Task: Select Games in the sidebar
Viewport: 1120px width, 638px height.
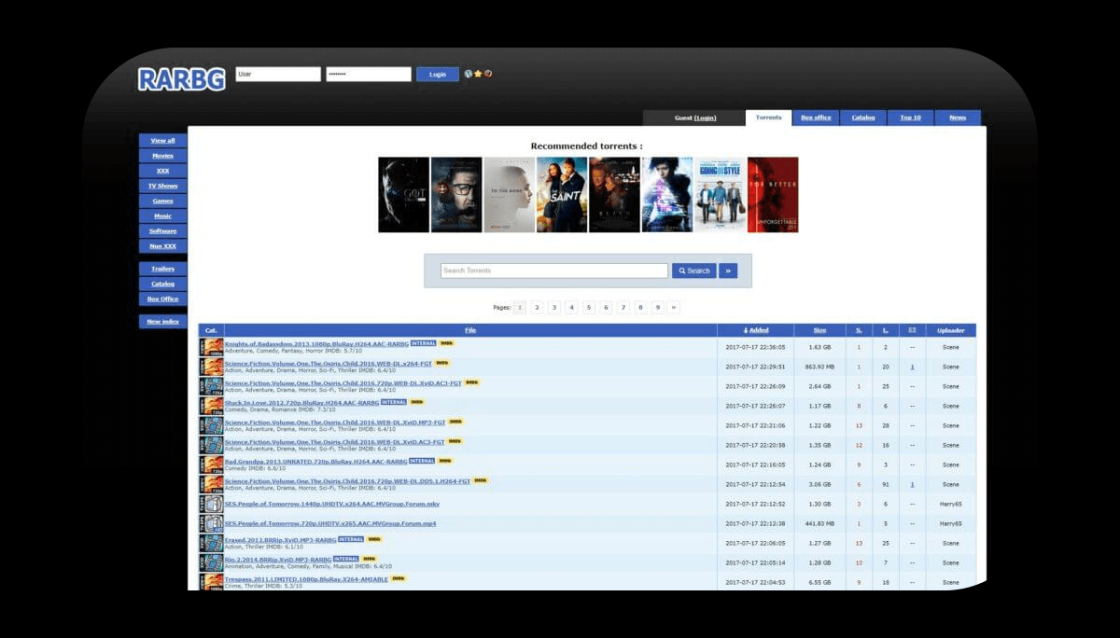Action: (x=163, y=201)
